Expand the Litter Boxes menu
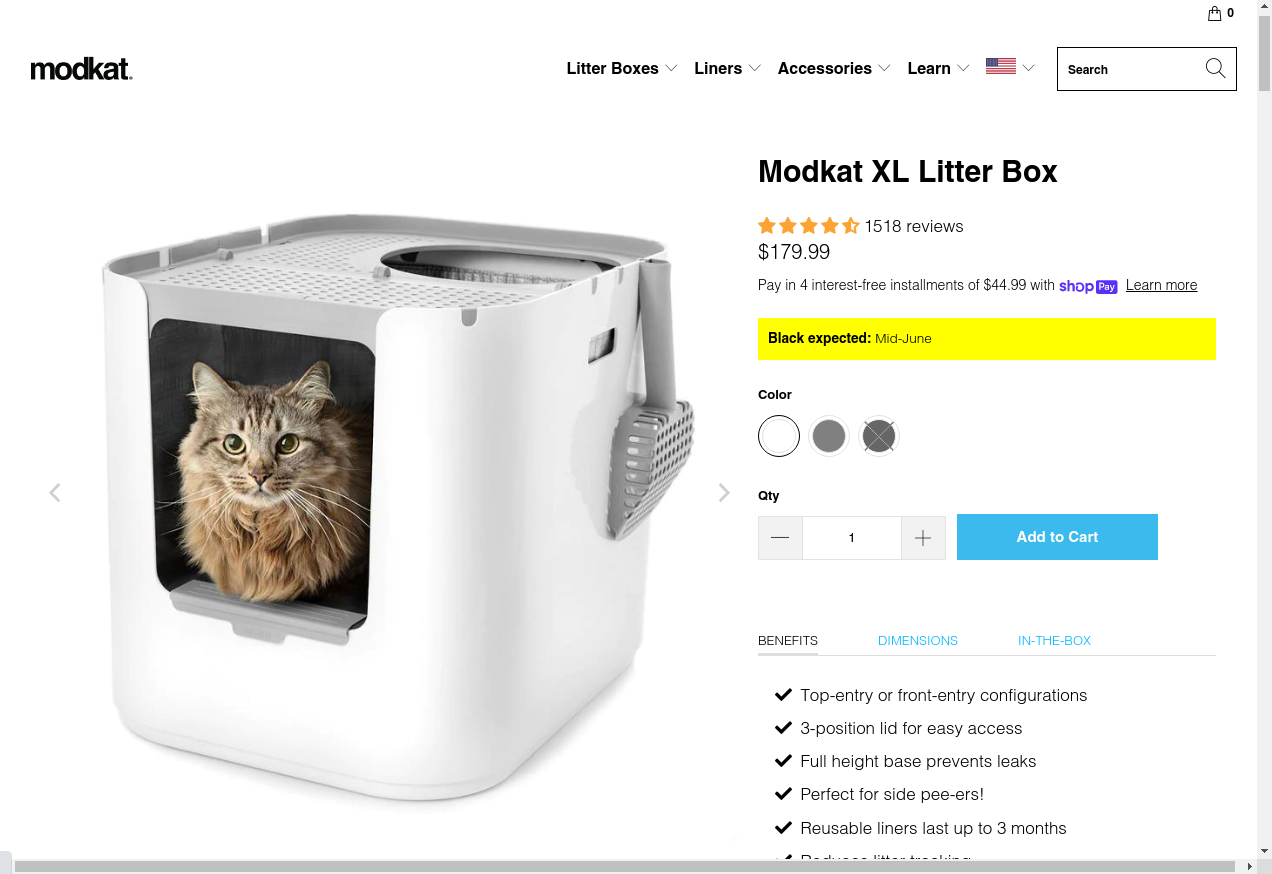Image resolution: width=1272 pixels, height=874 pixels. 622,68
